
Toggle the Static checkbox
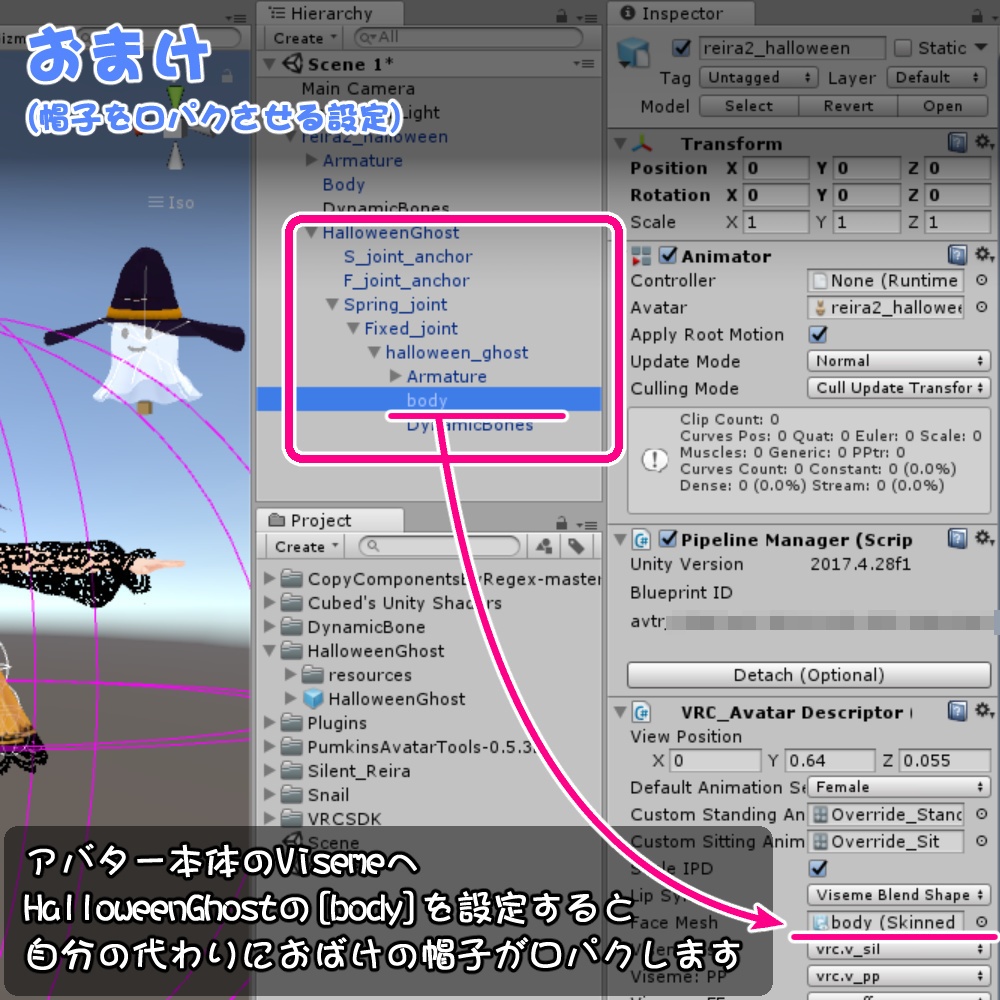click(902, 48)
